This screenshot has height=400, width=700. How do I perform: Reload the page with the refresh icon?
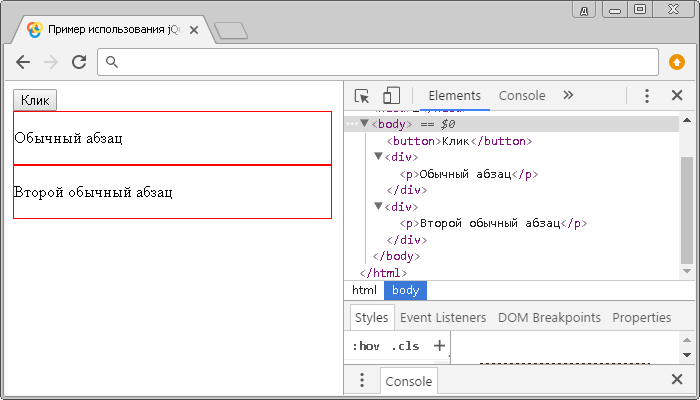click(79, 62)
